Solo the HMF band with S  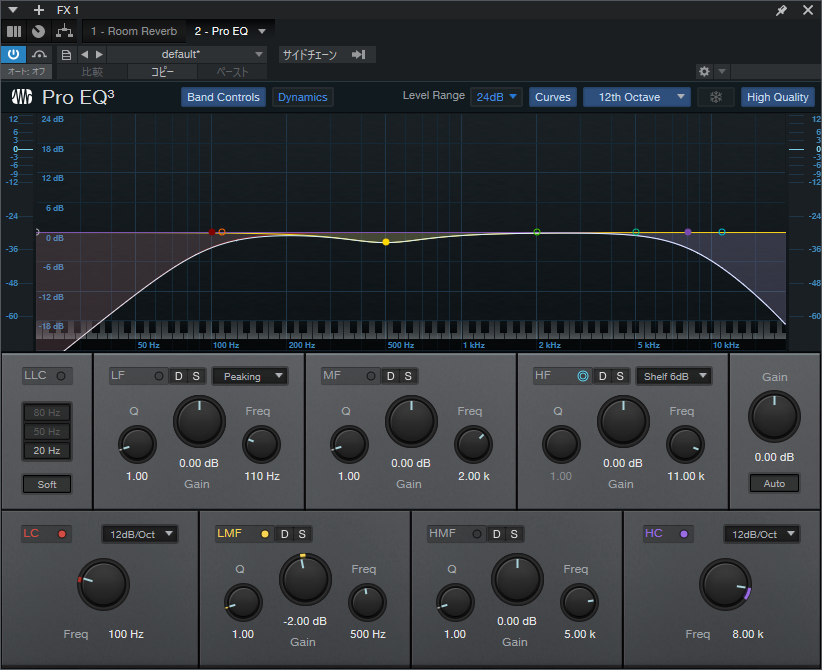tap(514, 534)
